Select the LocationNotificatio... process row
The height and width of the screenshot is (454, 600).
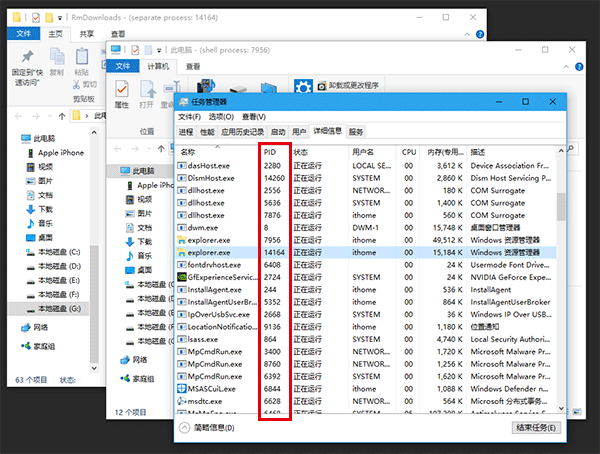(x=366, y=327)
